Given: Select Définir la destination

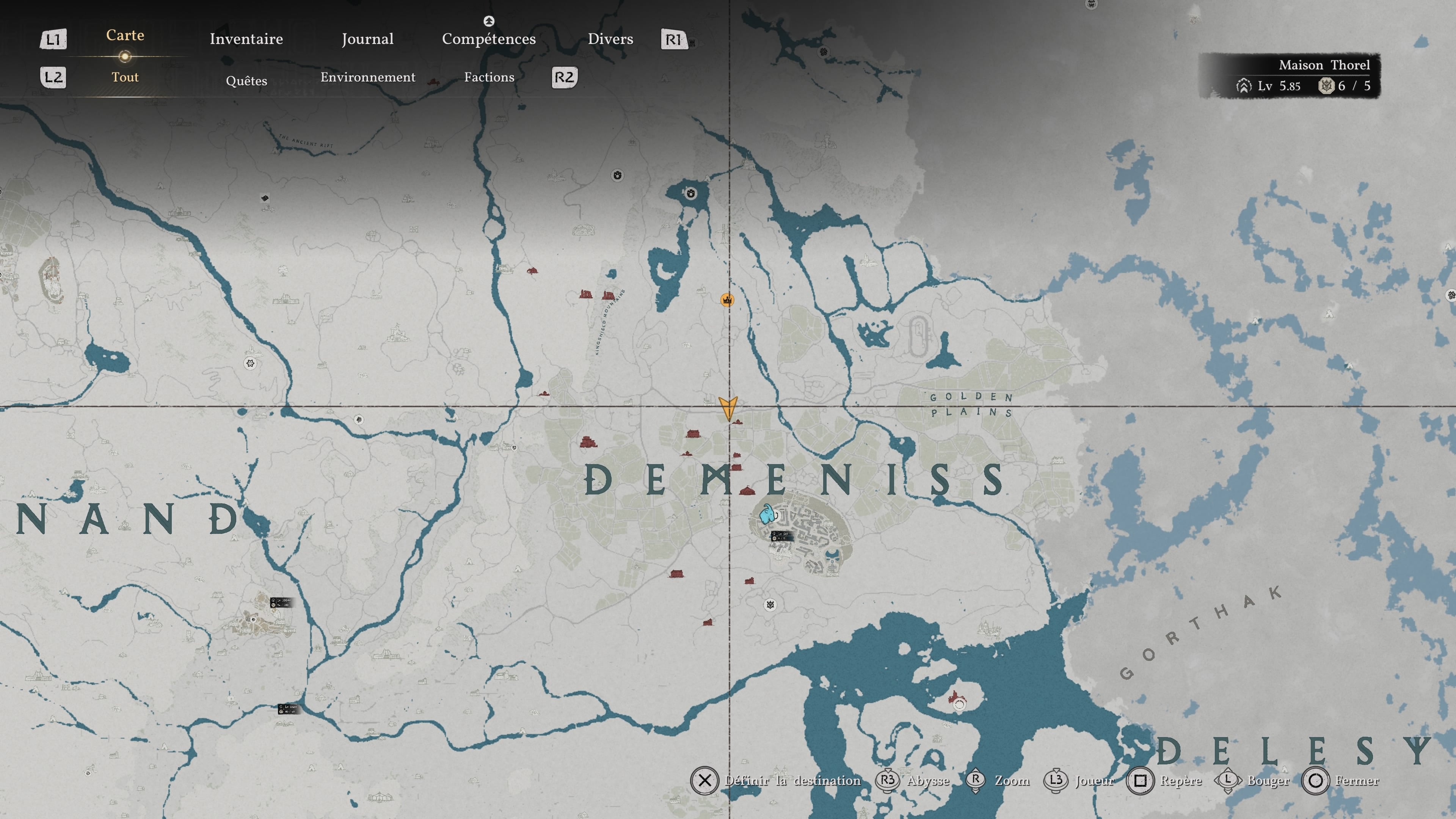Looking at the screenshot, I should click(792, 781).
